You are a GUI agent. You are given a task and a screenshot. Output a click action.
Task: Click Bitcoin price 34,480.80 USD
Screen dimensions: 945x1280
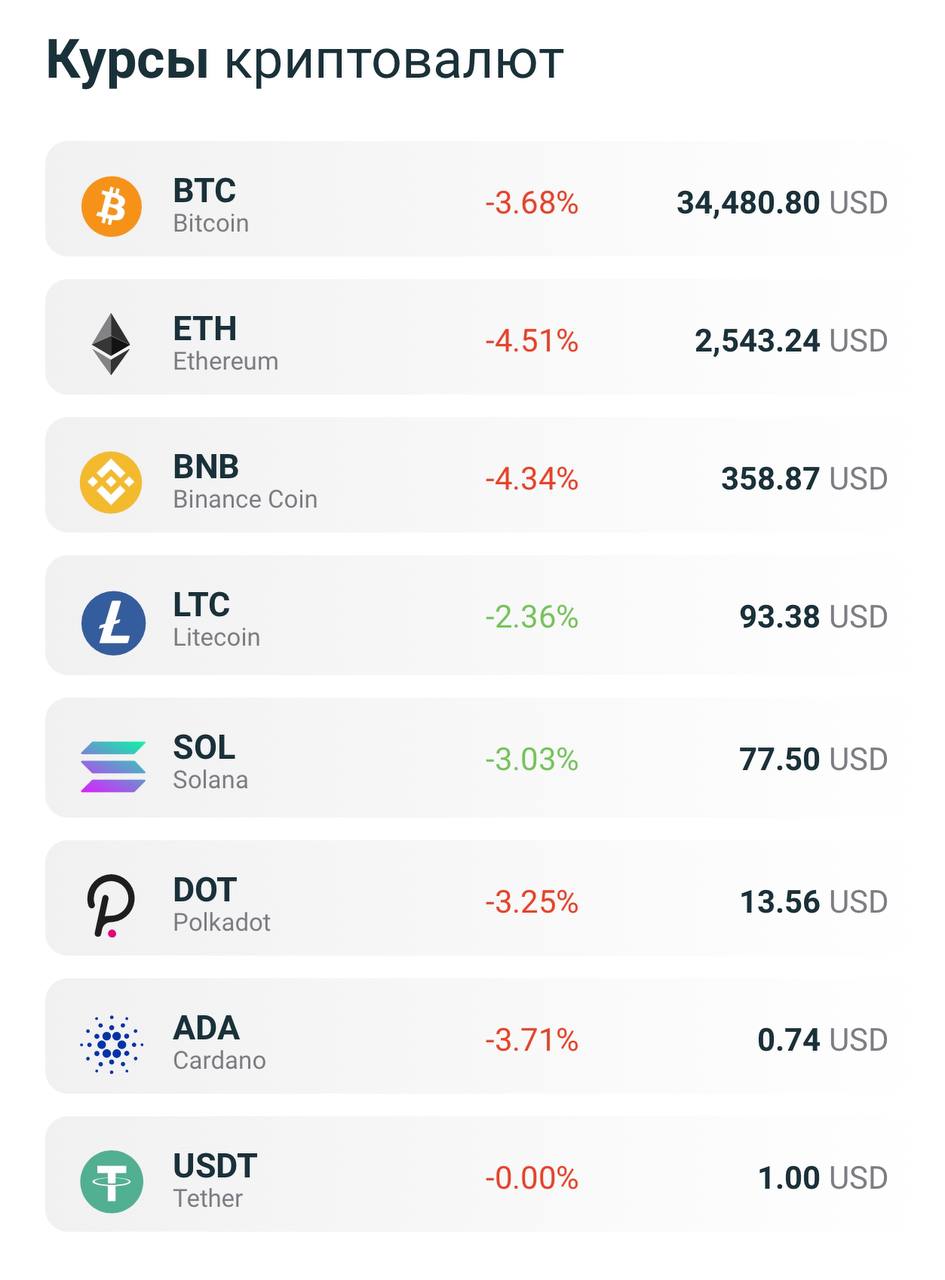pyautogui.click(x=781, y=203)
